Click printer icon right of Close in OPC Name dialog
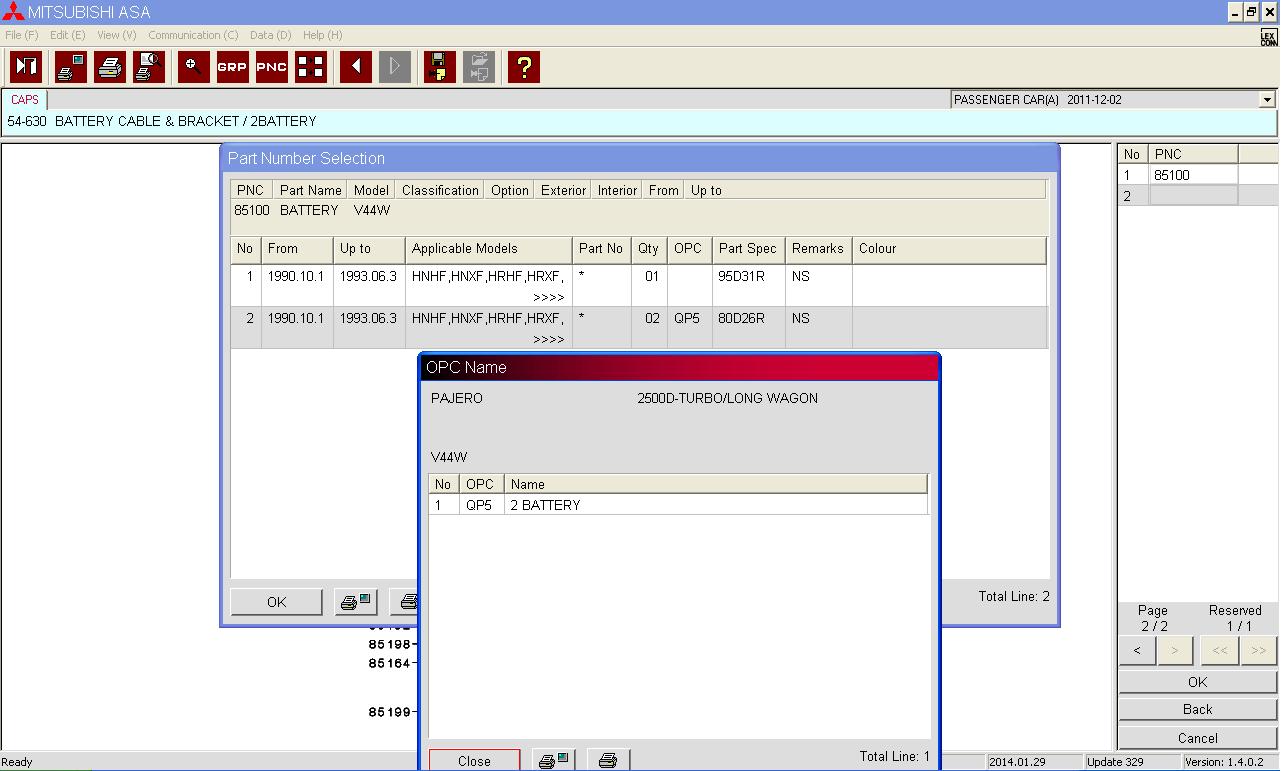Viewport: 1282px width, 771px height. point(607,761)
